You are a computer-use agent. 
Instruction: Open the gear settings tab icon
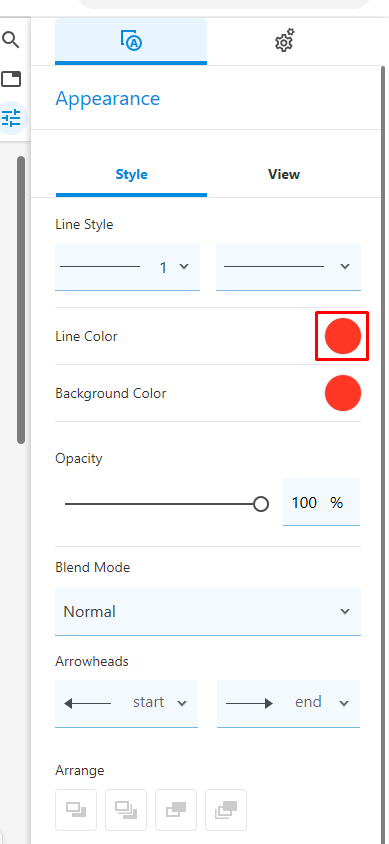click(x=284, y=41)
